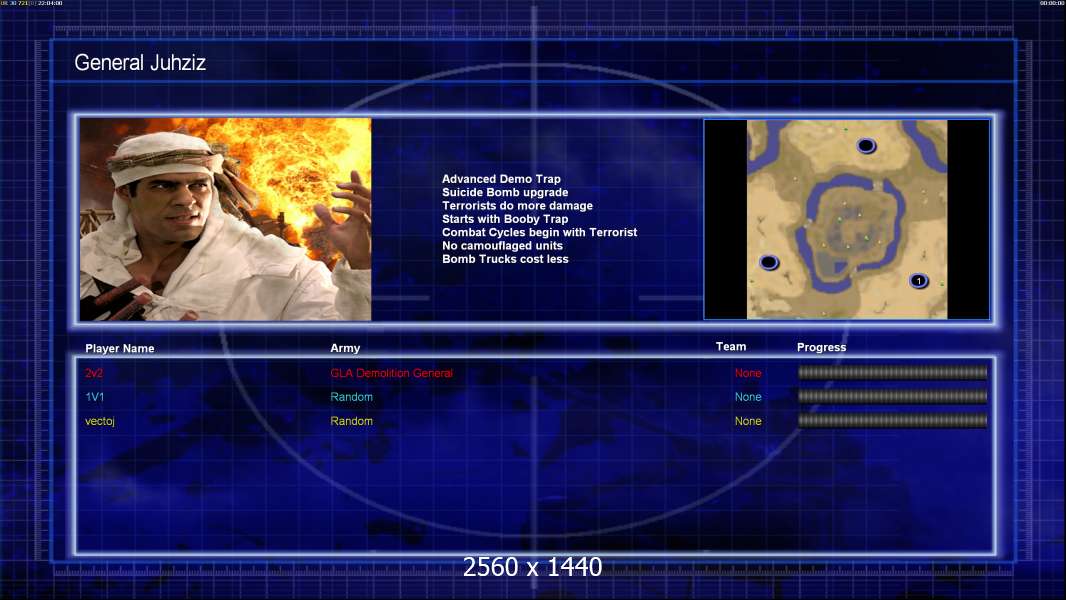Click the General Juhziz portrait image
The image size is (1066, 600).
pos(226,219)
